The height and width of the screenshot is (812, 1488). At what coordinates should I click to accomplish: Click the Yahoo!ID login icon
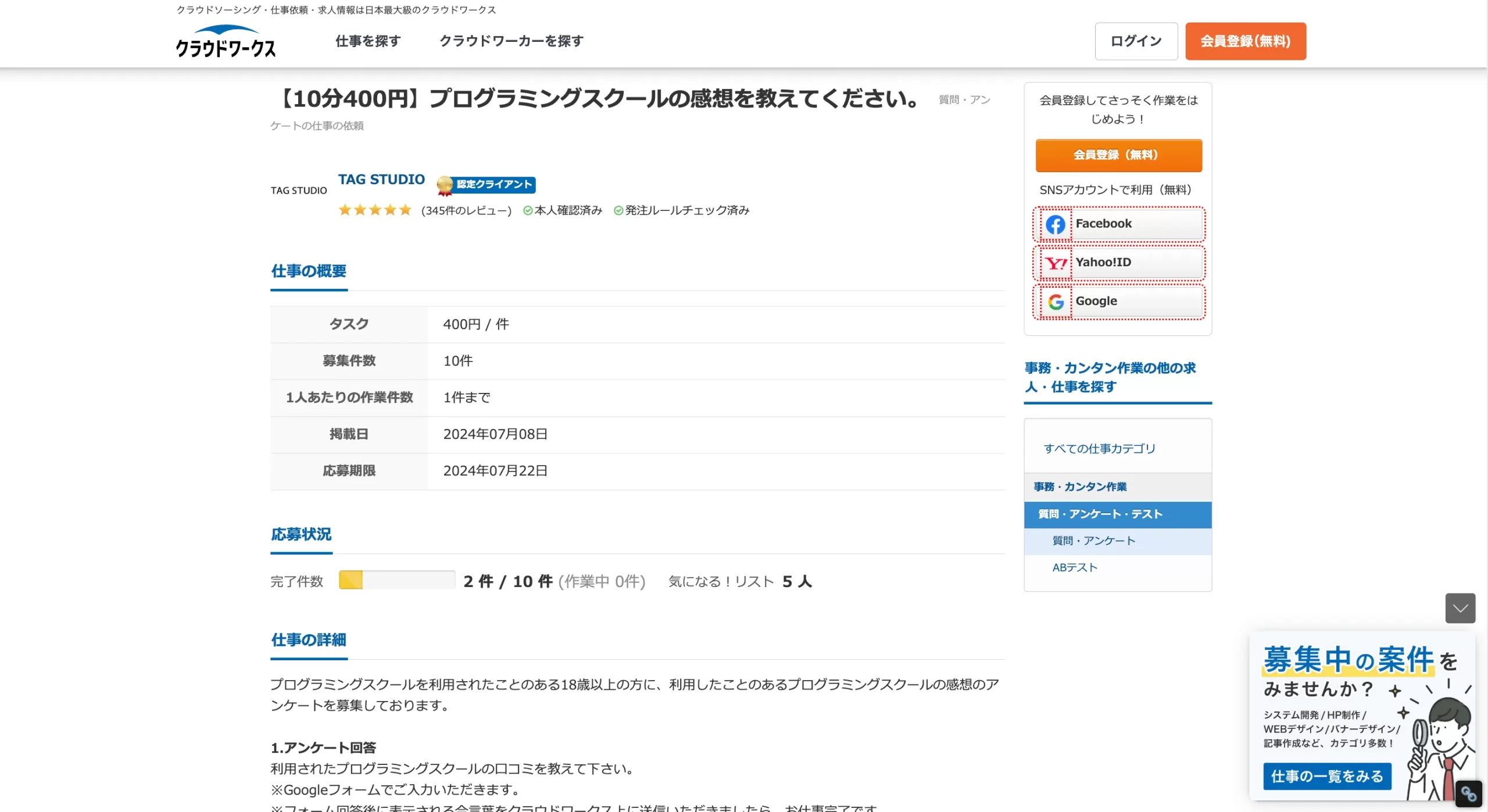1055,263
